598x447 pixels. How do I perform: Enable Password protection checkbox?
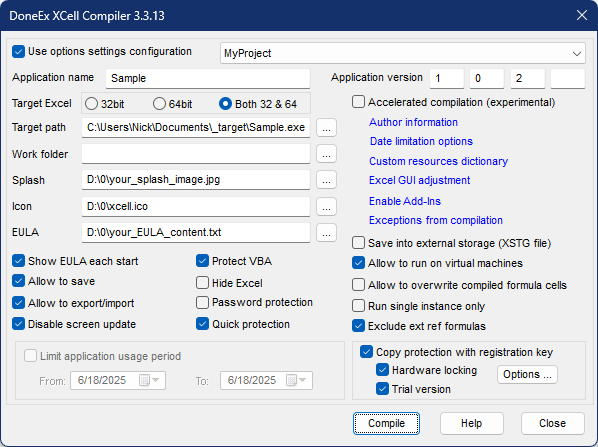pyautogui.click(x=203, y=302)
